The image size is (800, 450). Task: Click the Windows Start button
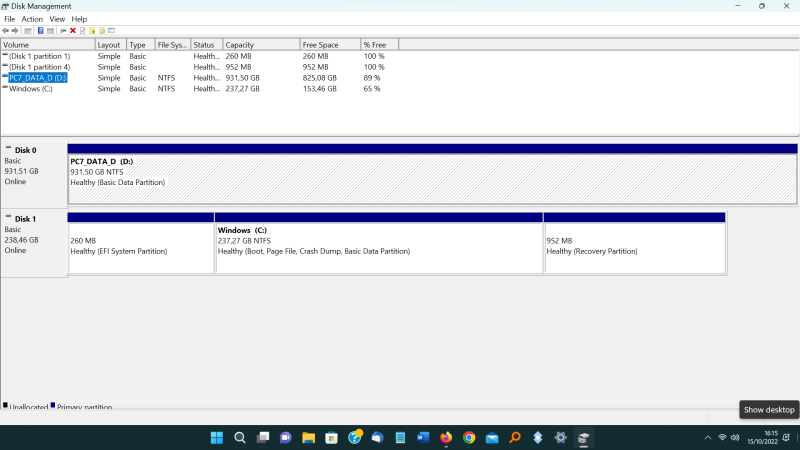[x=217, y=438]
